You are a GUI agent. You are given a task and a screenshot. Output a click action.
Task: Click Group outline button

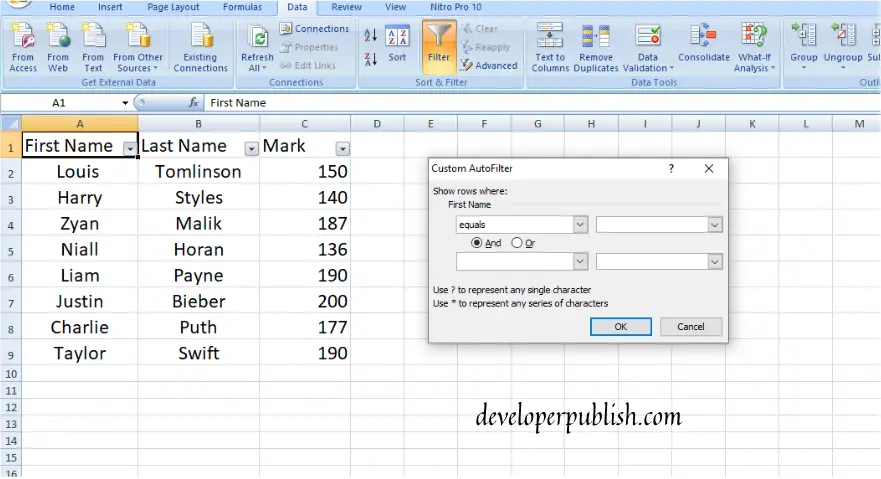pyautogui.click(x=803, y=46)
